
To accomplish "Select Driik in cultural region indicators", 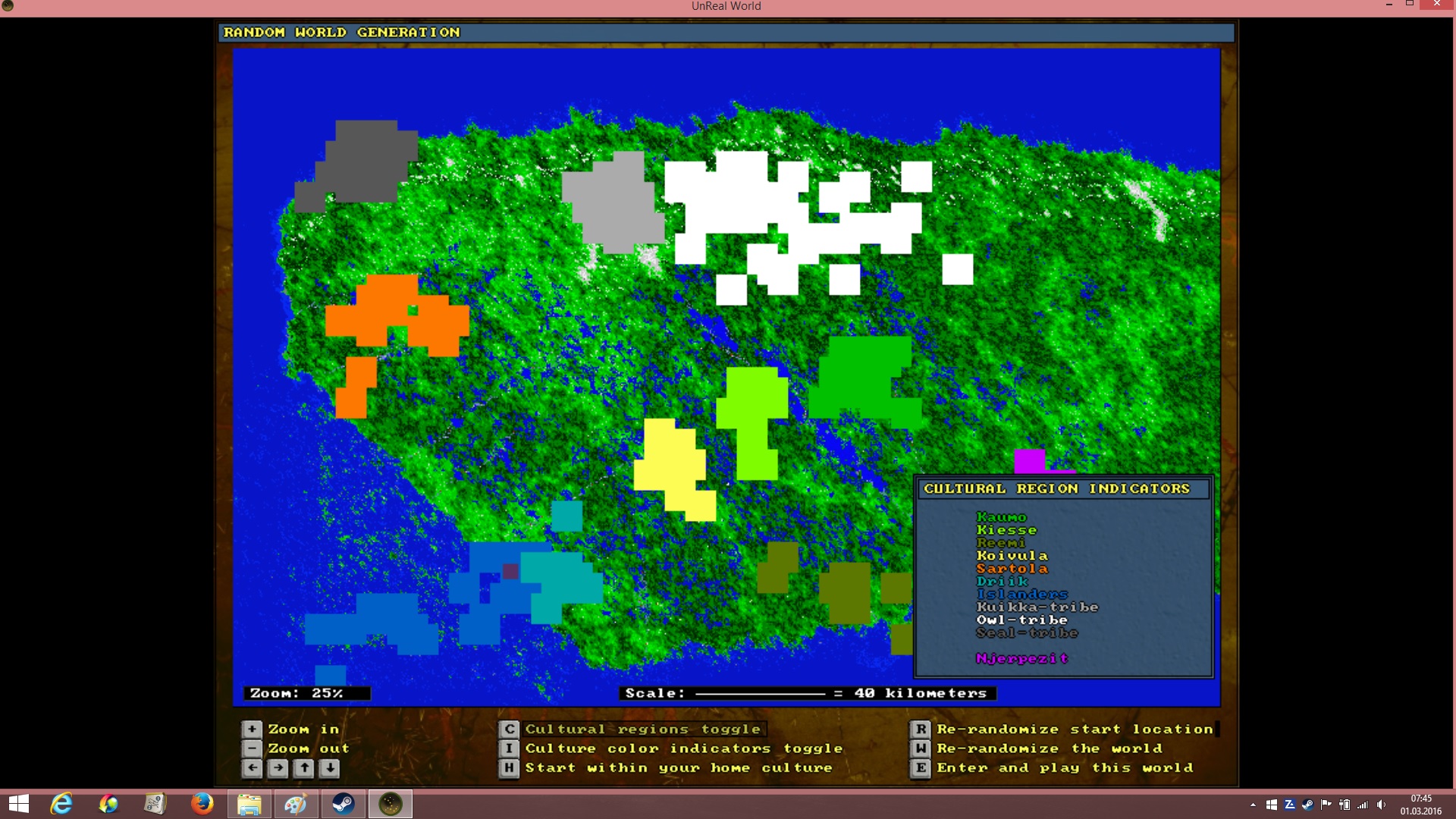I will (x=1002, y=582).
